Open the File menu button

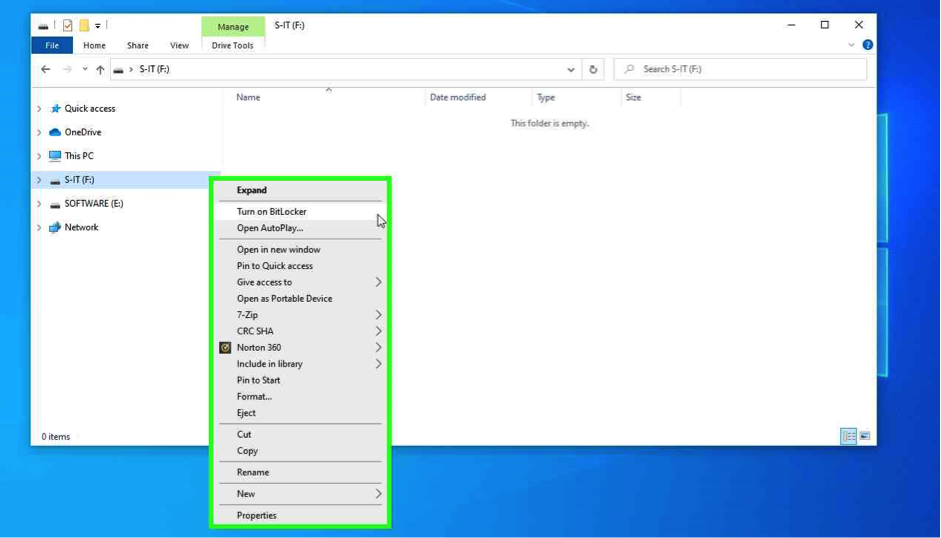52,45
